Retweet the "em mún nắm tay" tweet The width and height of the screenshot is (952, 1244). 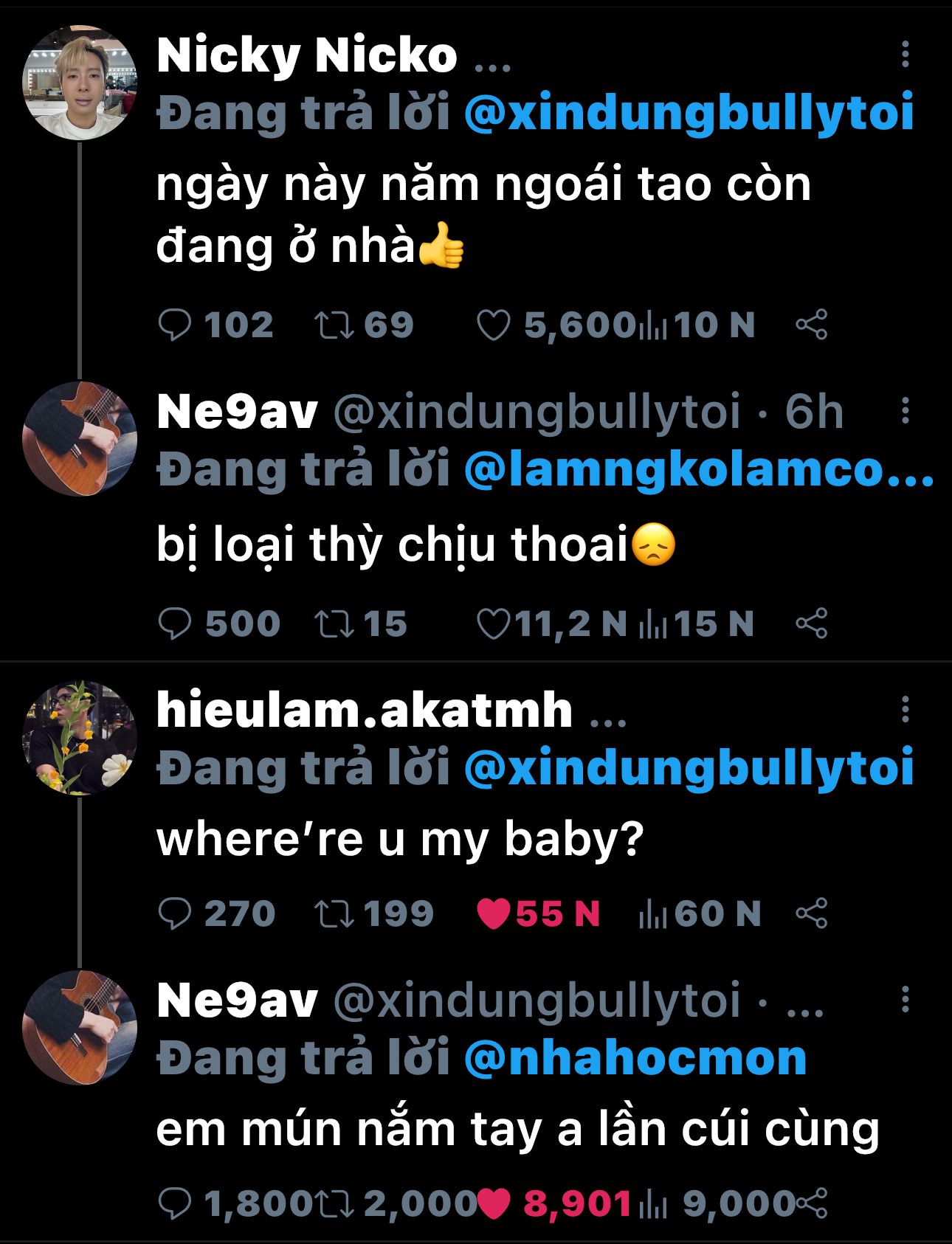pyautogui.click(x=335, y=1204)
